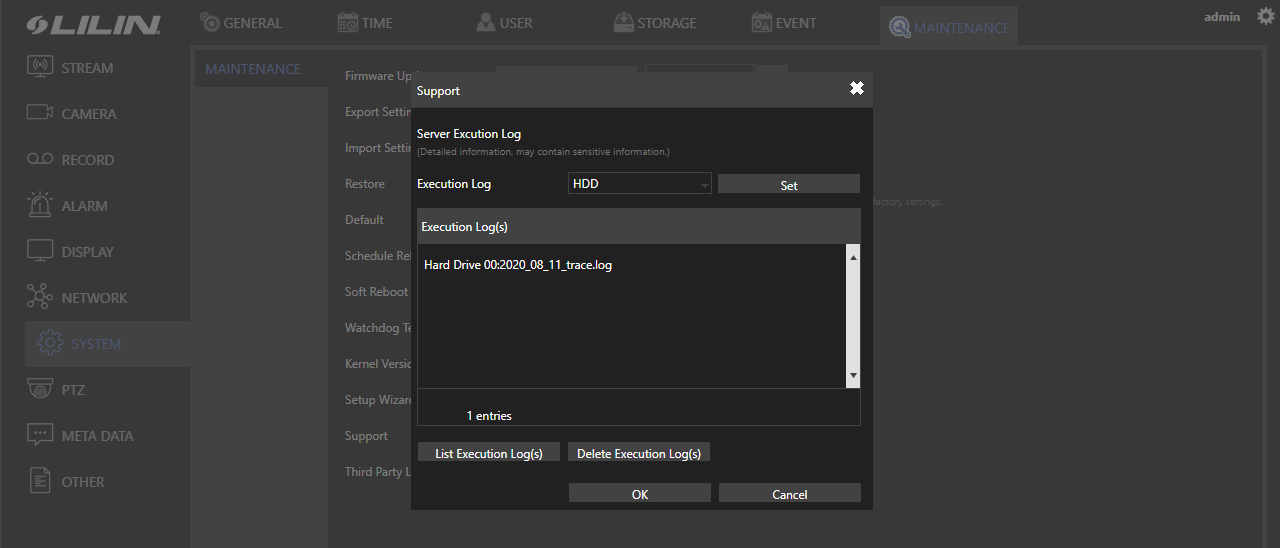Open the Alarm siren icon
Image resolution: width=1280 pixels, height=548 pixels.
pyautogui.click(x=40, y=205)
